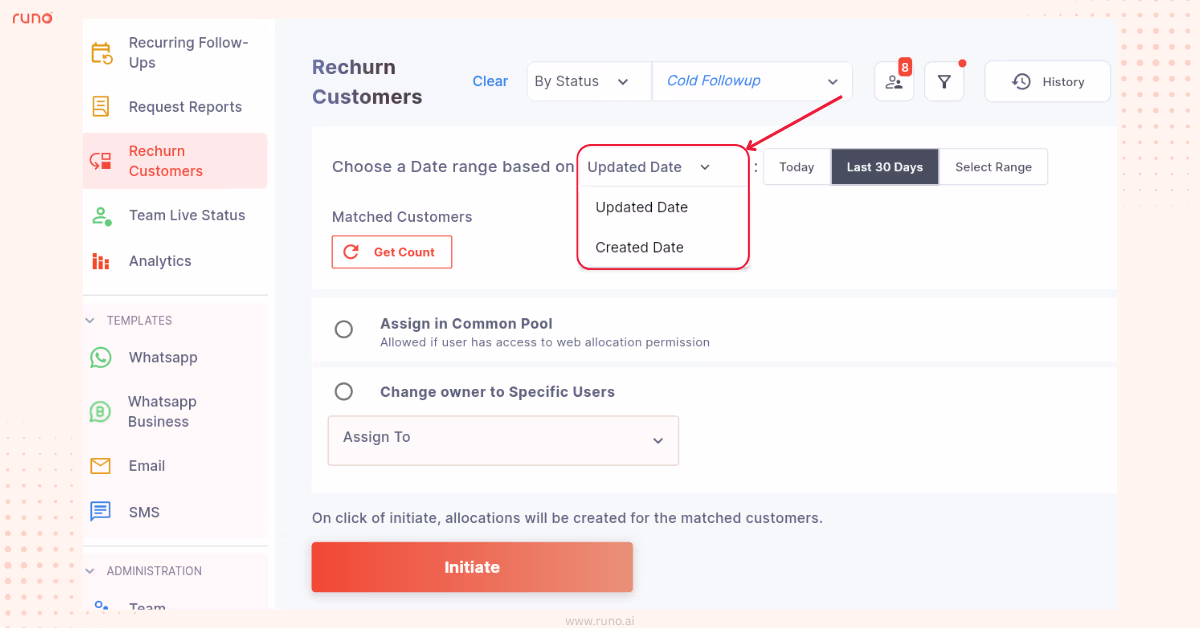Click the user allocation icon showing badge 8
1200x628 pixels.
click(x=893, y=81)
